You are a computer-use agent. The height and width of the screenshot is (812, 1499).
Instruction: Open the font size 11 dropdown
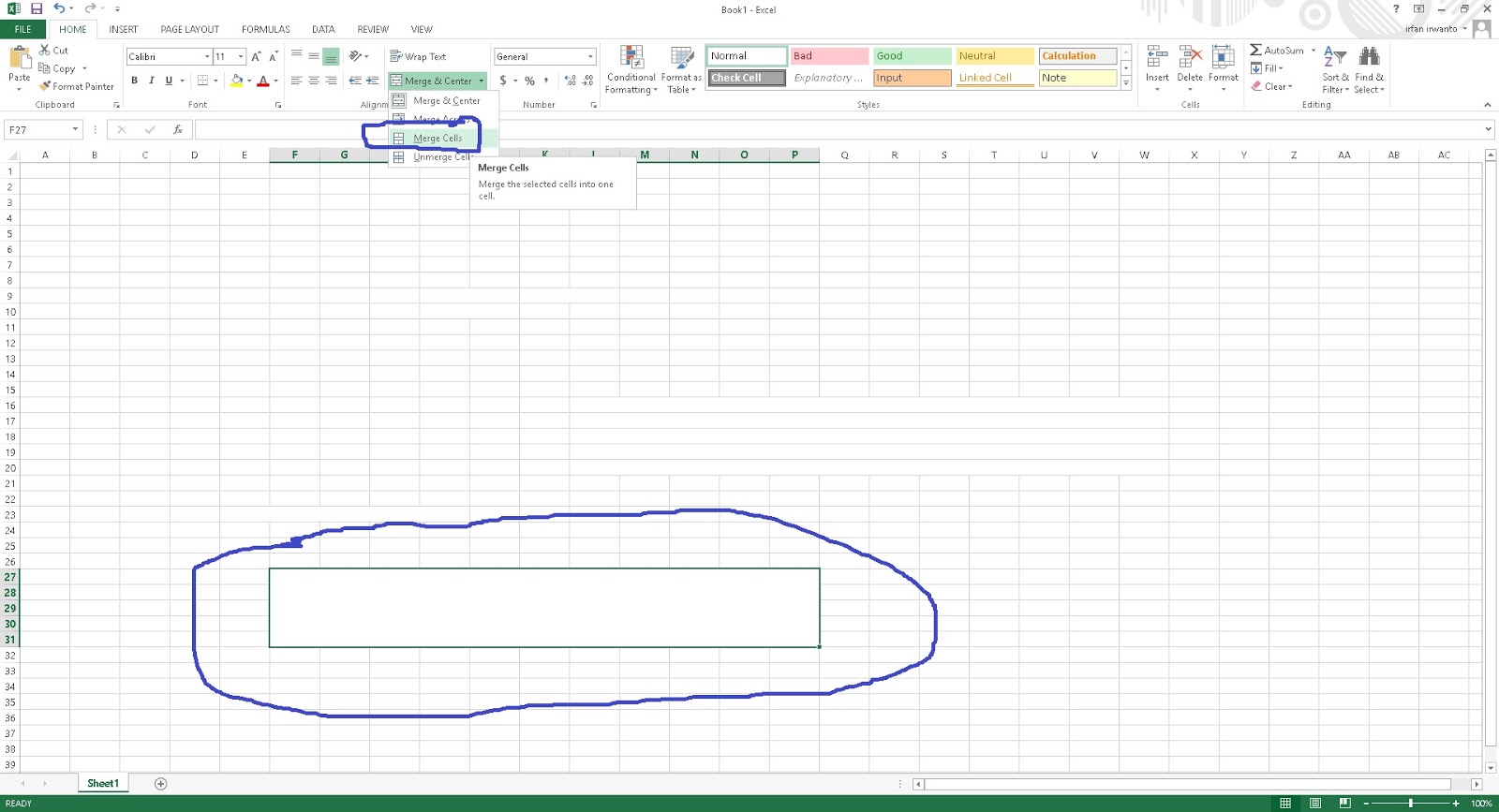tap(241, 57)
